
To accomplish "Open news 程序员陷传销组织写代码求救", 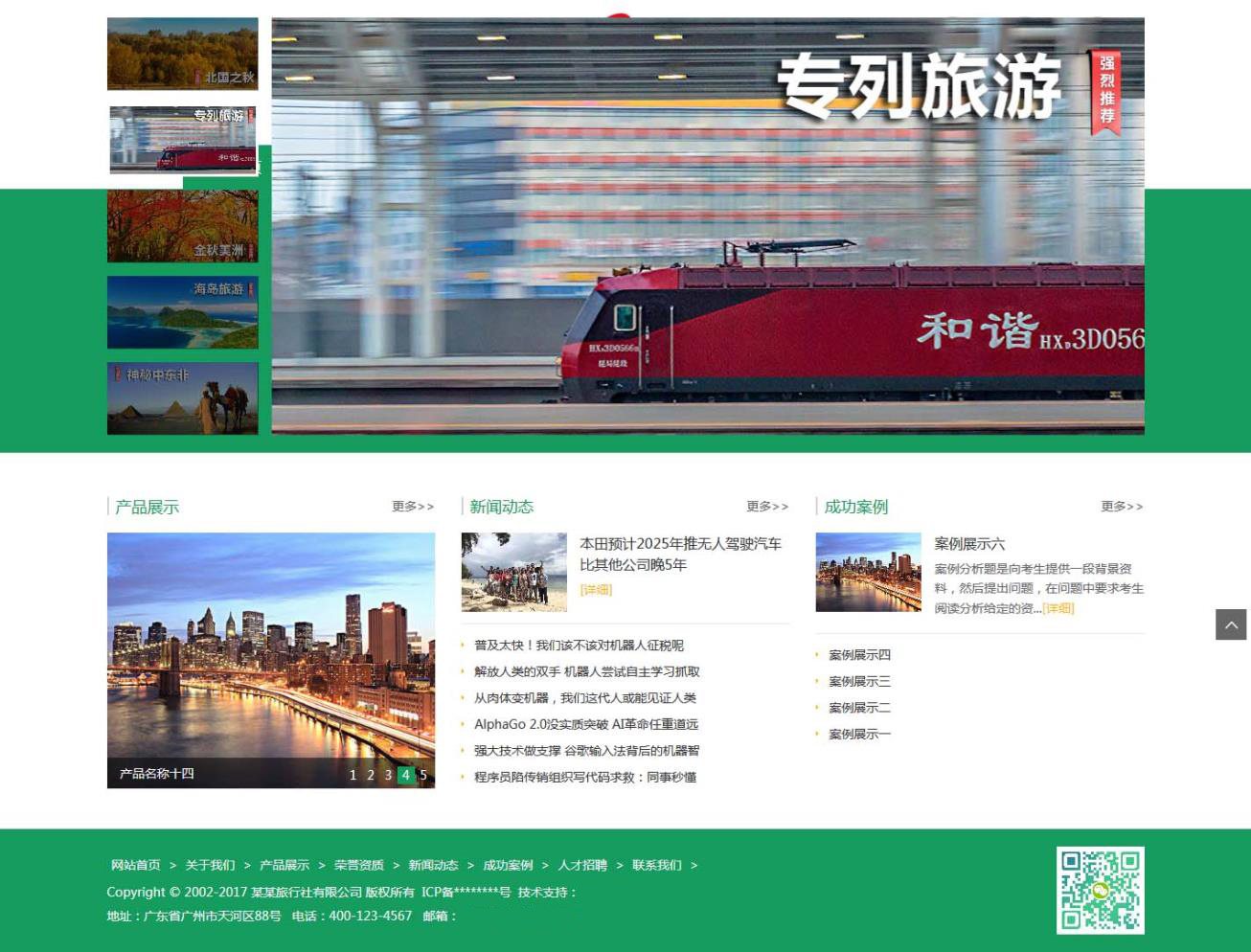I will coord(585,777).
